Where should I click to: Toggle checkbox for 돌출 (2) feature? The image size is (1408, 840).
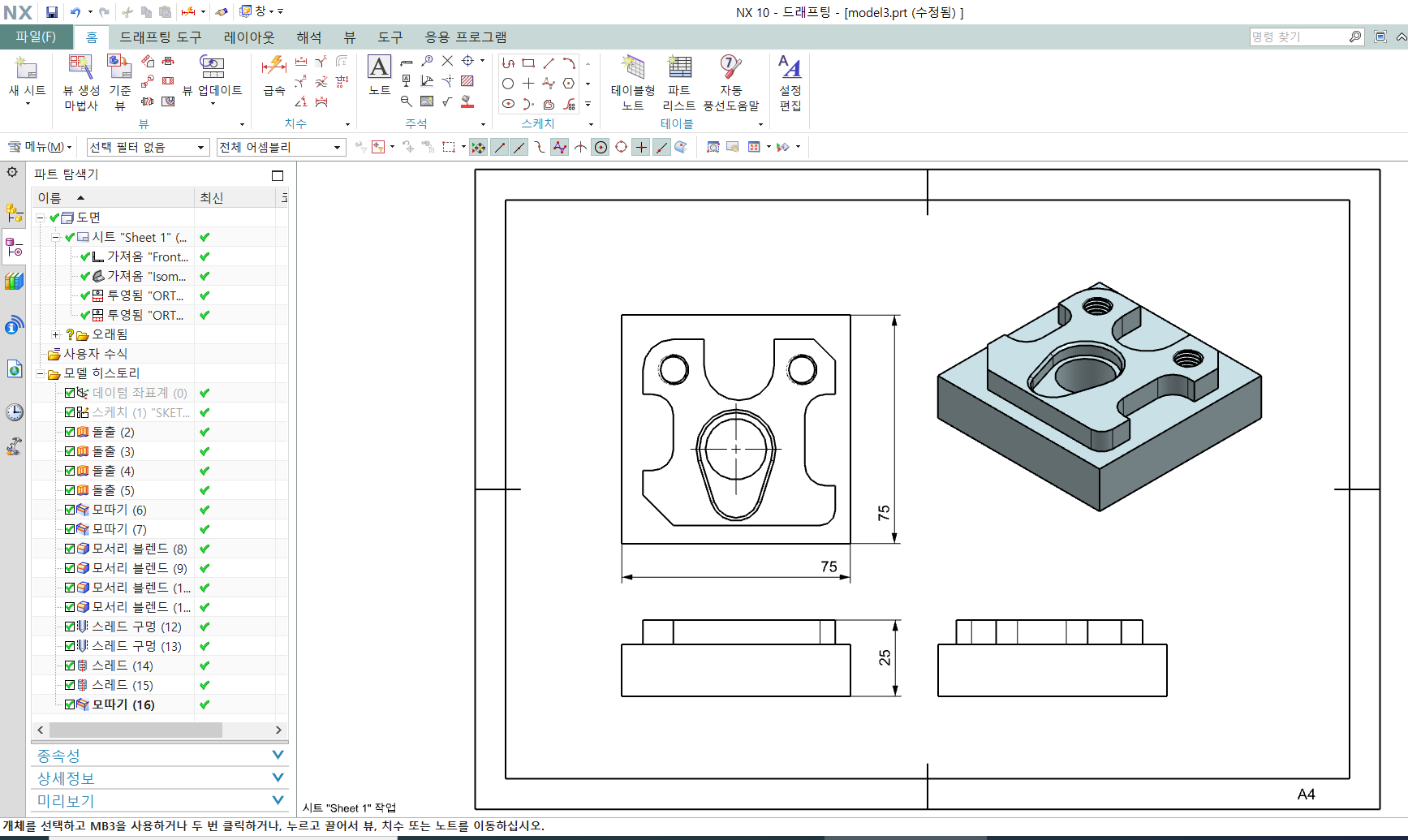pos(70,432)
